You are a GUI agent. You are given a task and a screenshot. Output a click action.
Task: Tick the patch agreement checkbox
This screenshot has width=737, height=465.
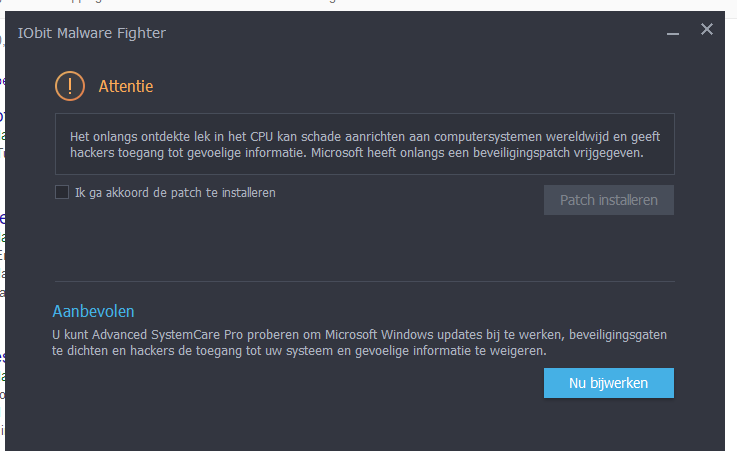point(62,192)
